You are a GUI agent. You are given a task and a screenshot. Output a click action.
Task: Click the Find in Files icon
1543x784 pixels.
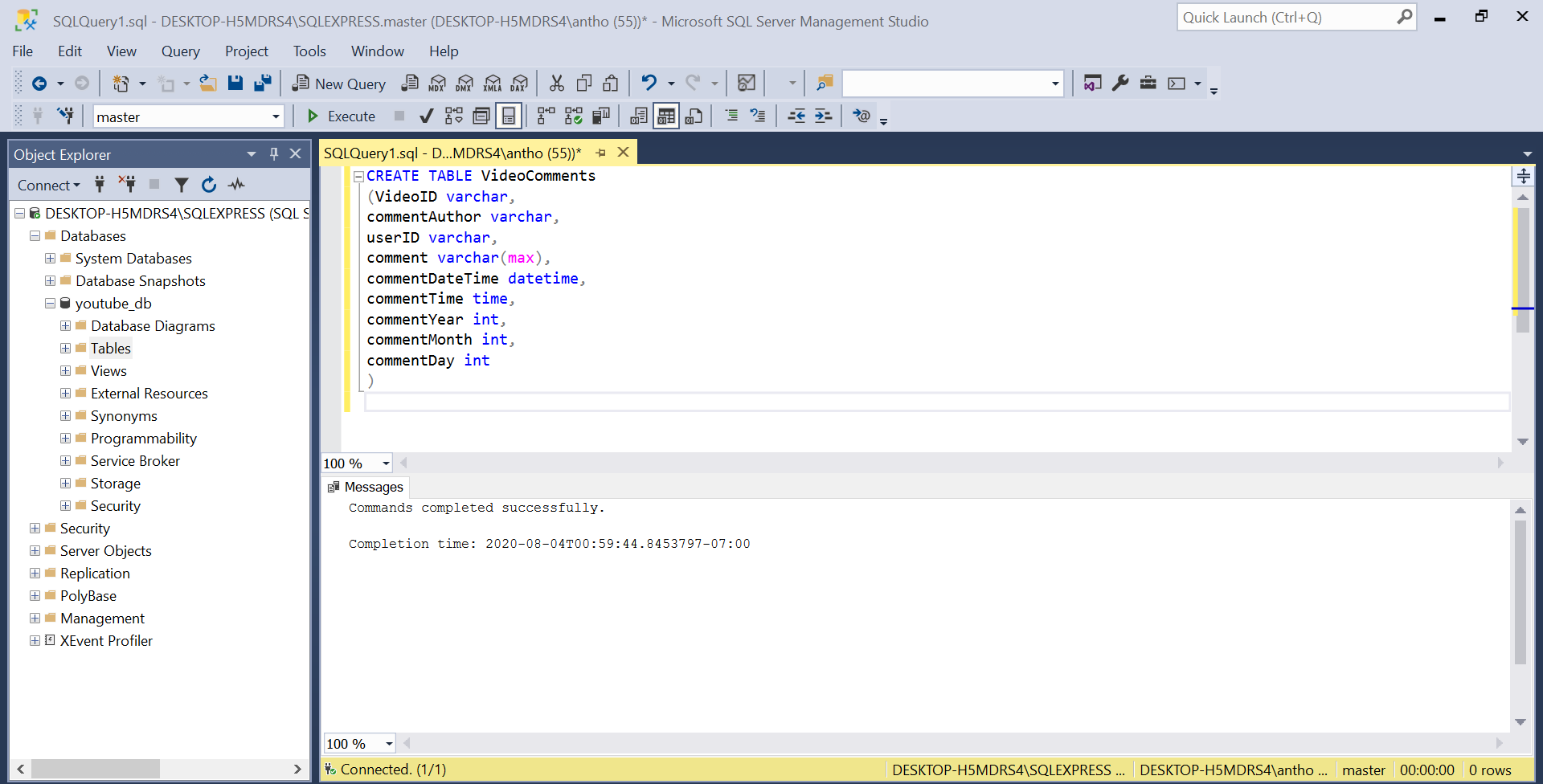pos(825,84)
